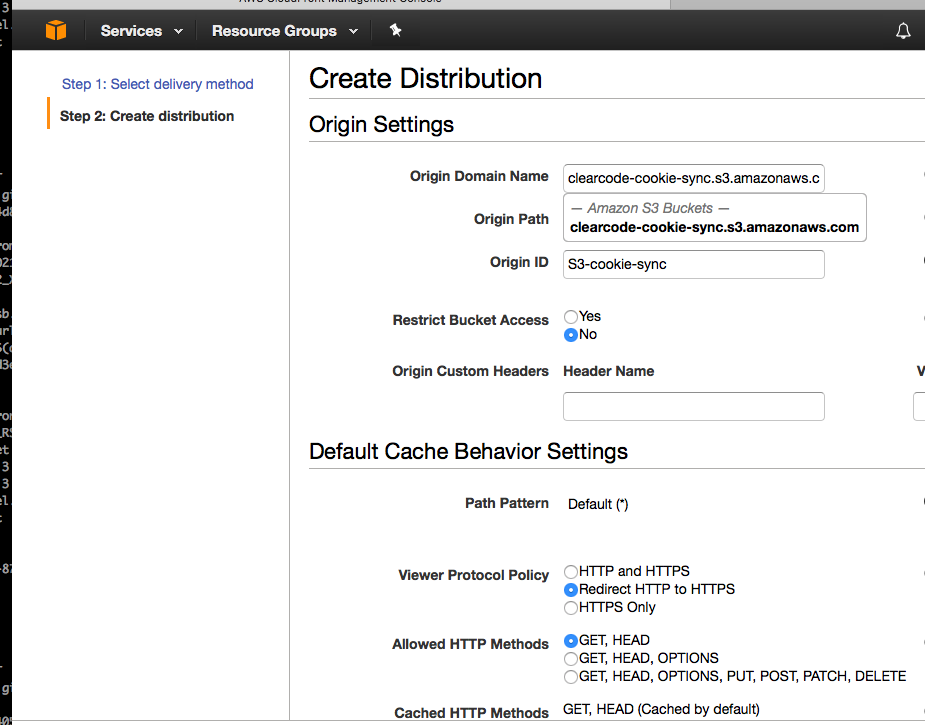
Task: Open the notifications bell icon
Action: [x=903, y=31]
